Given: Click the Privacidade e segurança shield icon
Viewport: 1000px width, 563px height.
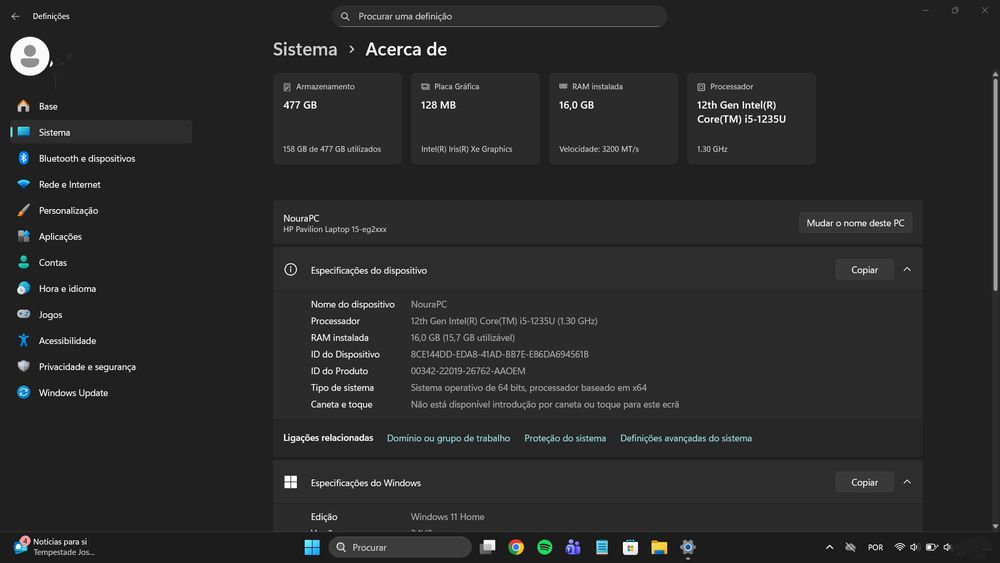Looking at the screenshot, I should (x=24, y=367).
